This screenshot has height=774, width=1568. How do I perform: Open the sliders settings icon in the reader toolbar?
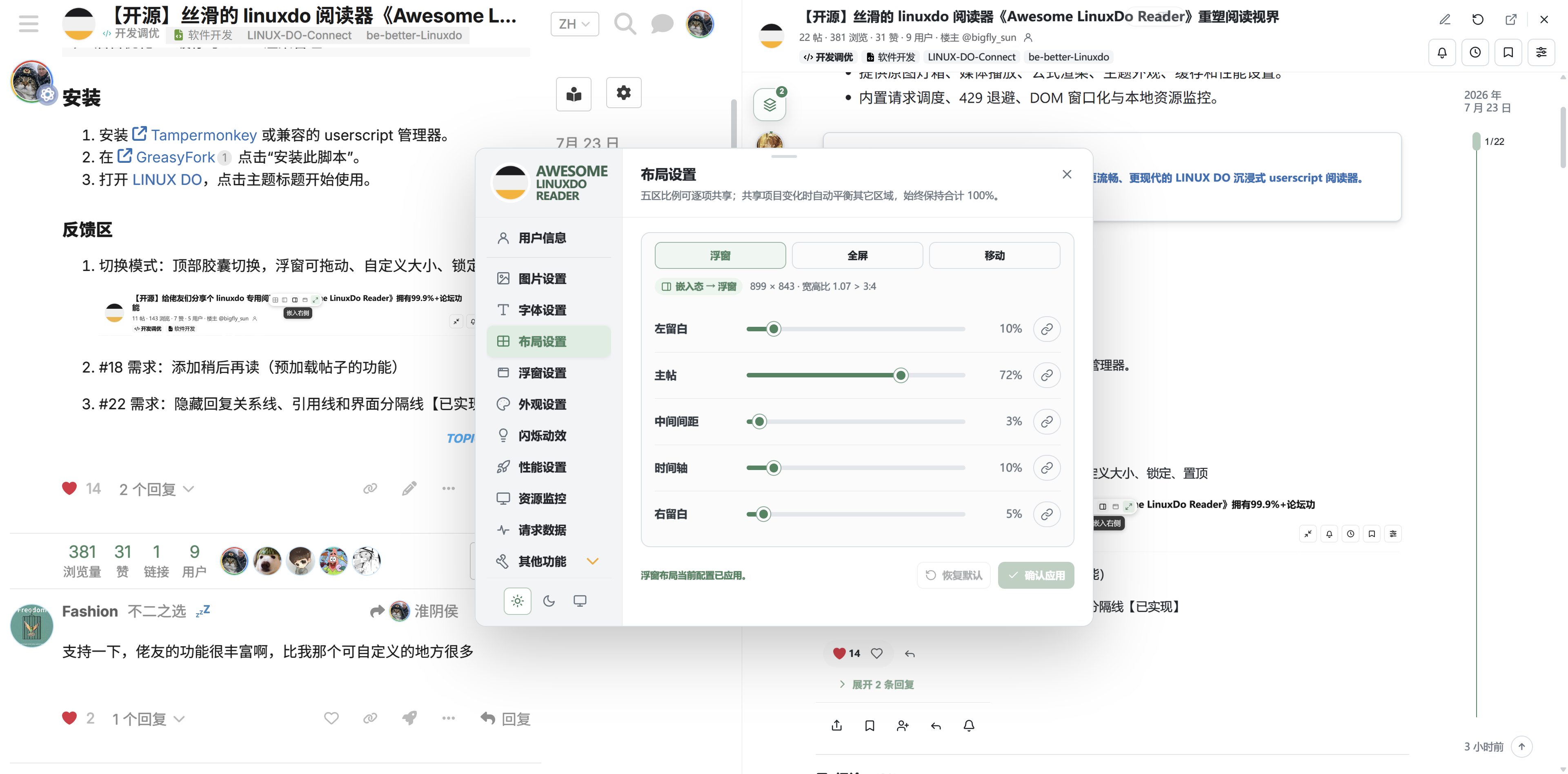pos(1541,52)
